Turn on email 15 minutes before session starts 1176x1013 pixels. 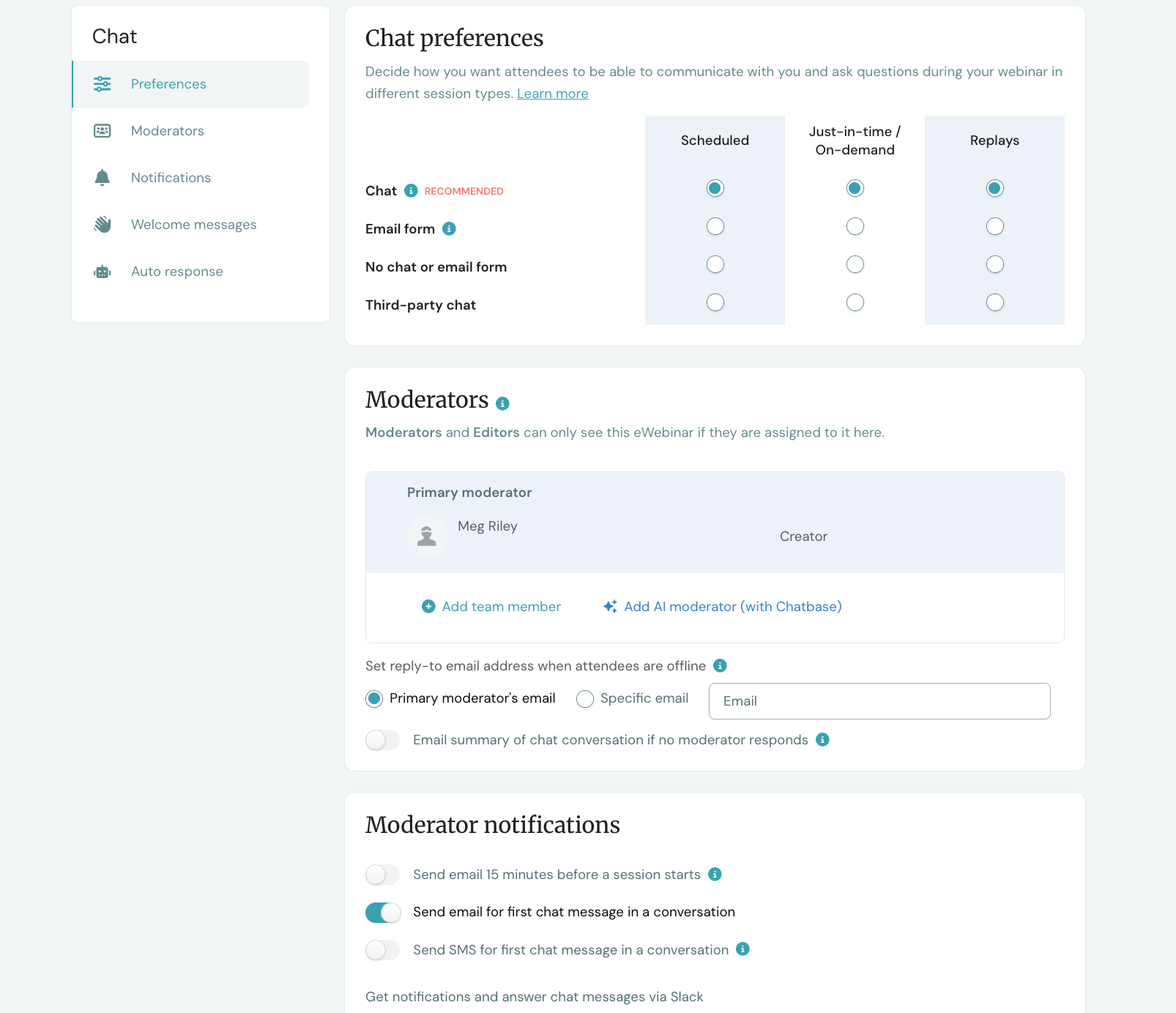(x=382, y=874)
